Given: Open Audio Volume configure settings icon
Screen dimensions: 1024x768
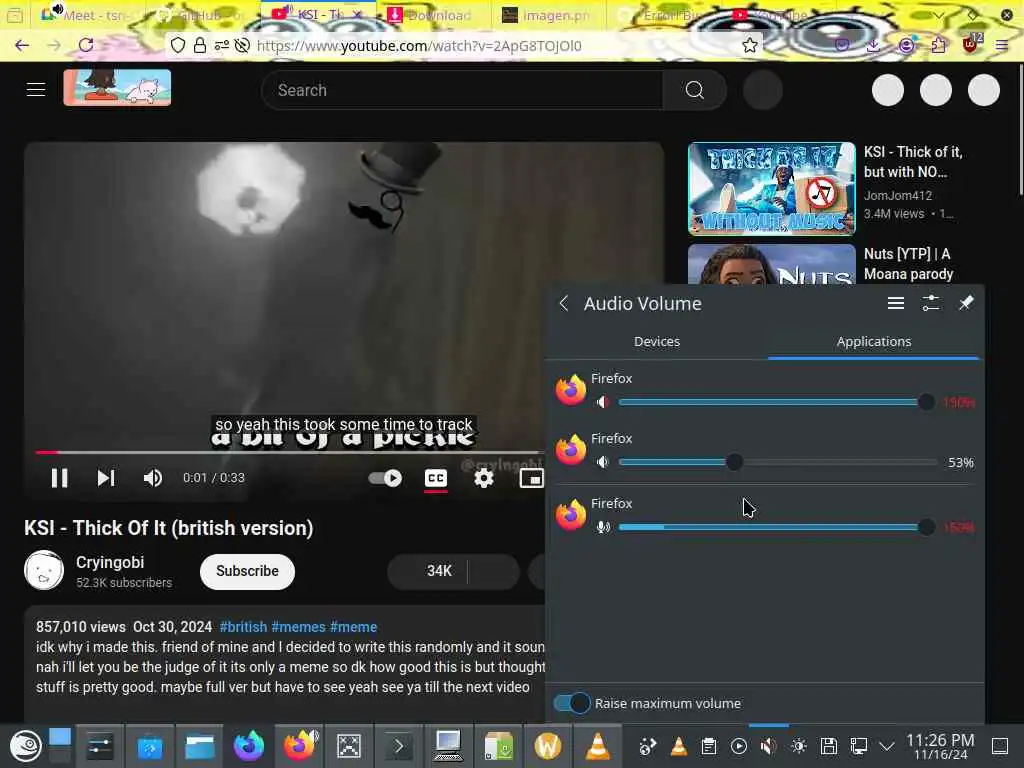Looking at the screenshot, I should [x=931, y=304].
